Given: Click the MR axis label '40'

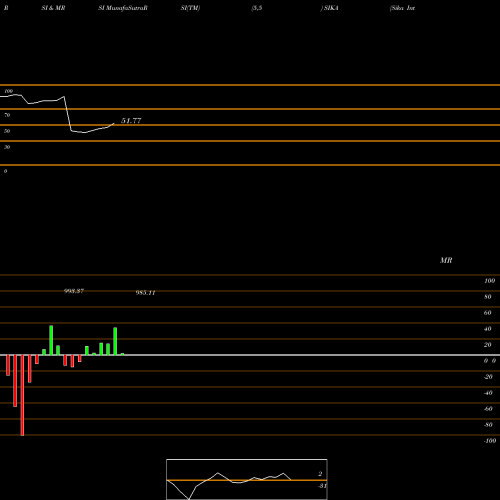Looking at the screenshot, I should point(487,329).
